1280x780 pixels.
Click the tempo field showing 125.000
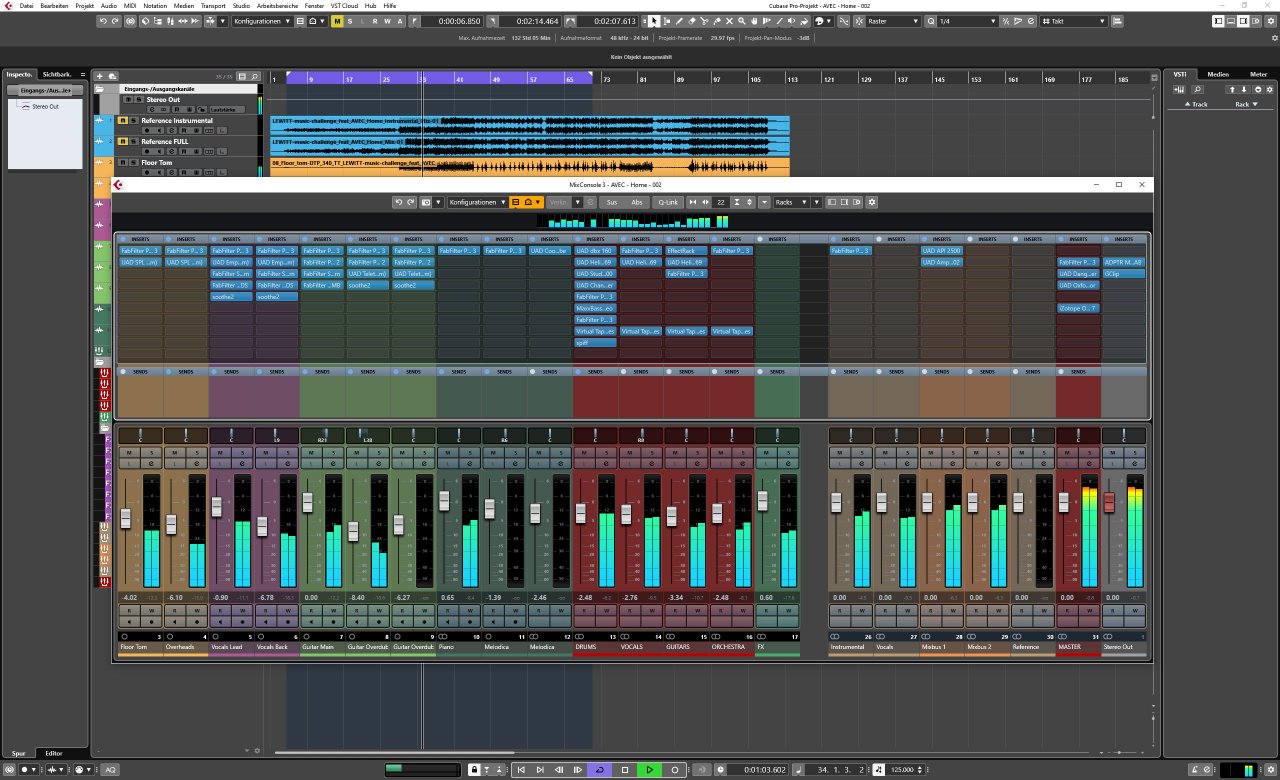pos(902,770)
